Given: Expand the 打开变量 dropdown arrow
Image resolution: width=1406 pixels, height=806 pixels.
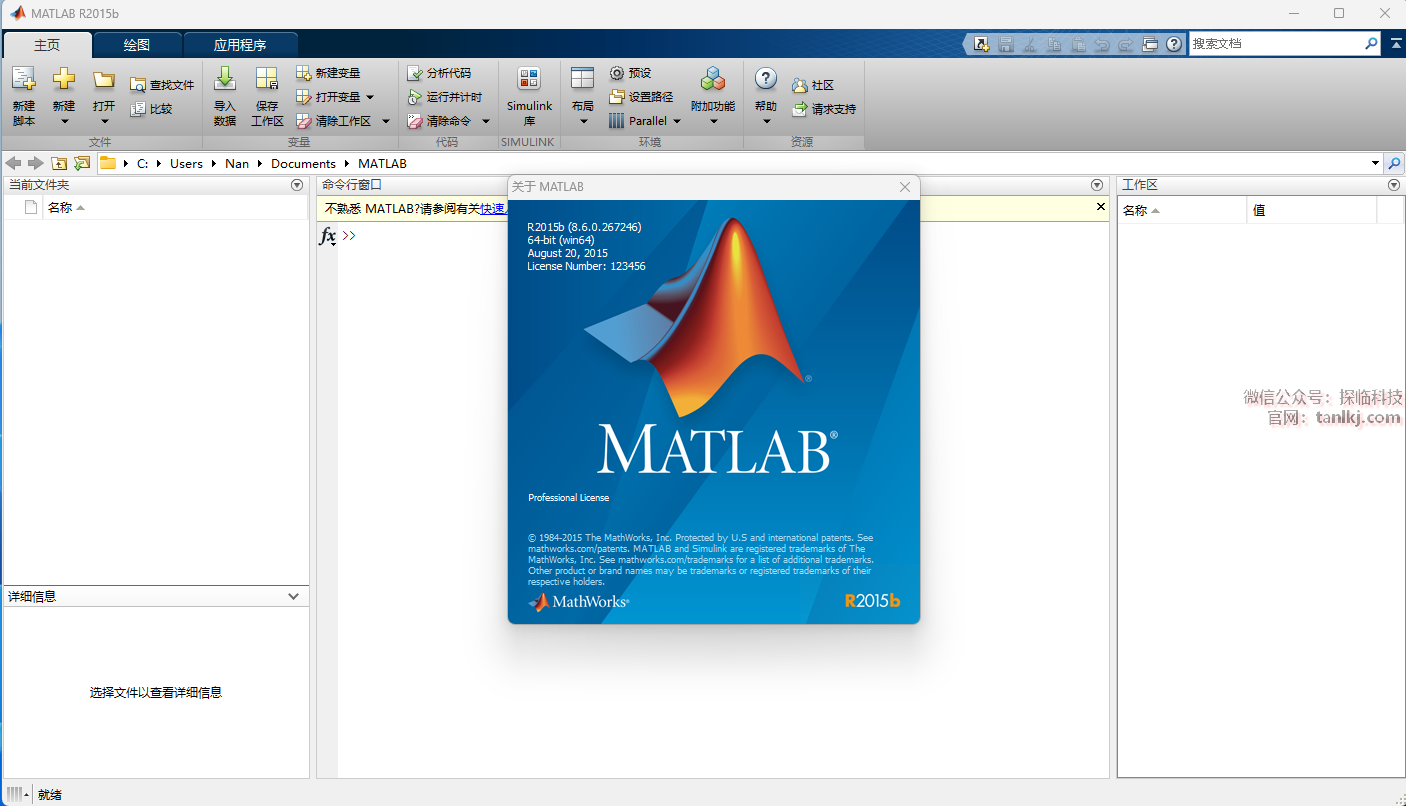Looking at the screenshot, I should (x=370, y=97).
